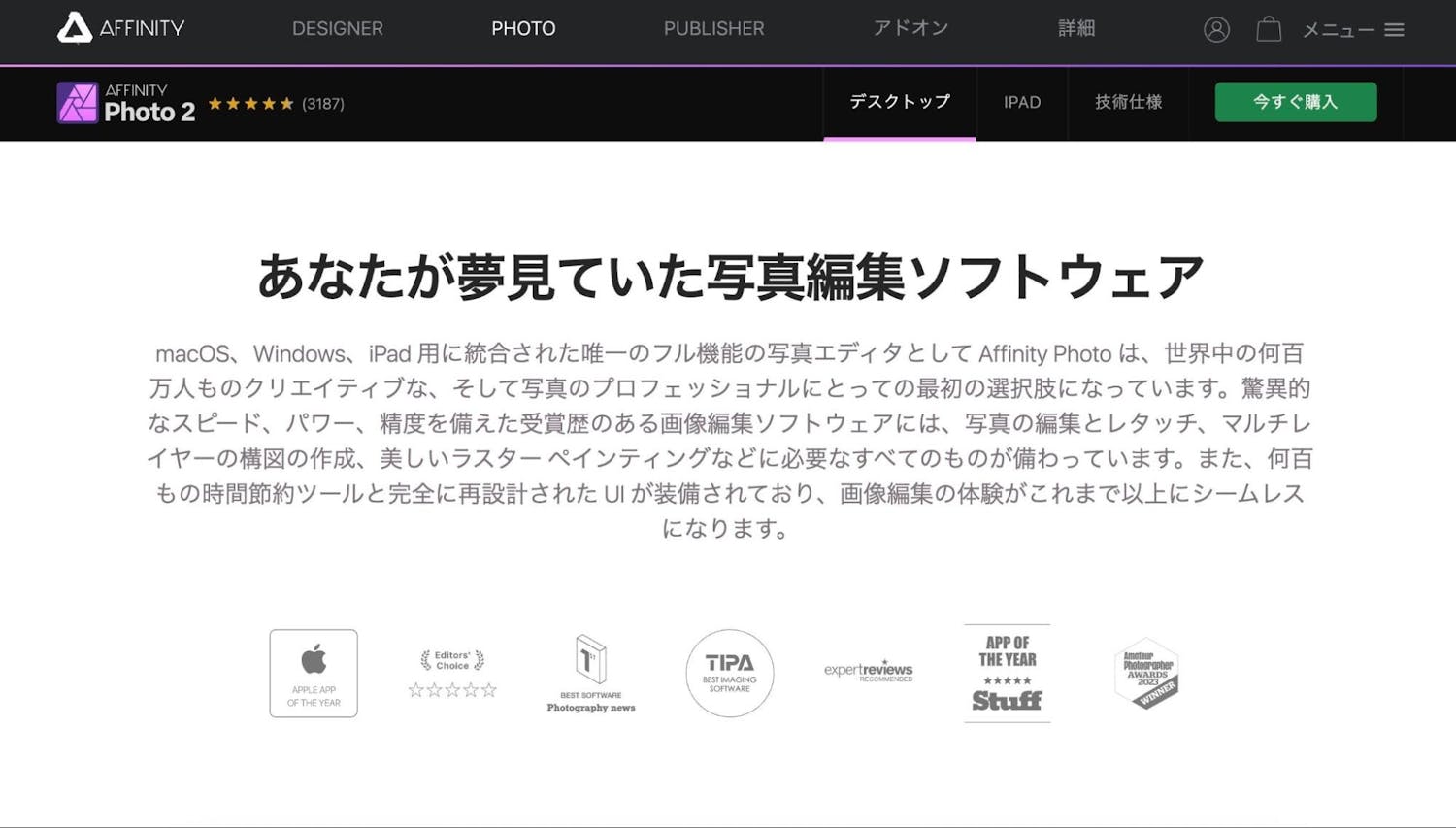Open アドオン in the top navigation
This screenshot has height=828, width=1456.
click(x=910, y=28)
